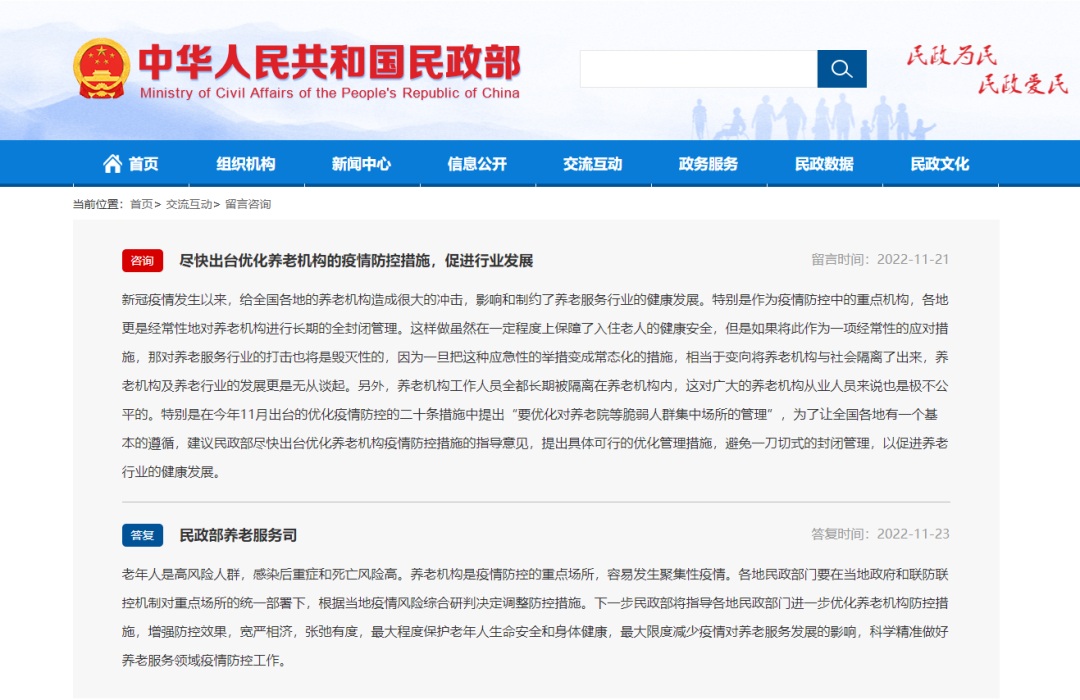Click the blue 答复 badge

click(x=142, y=535)
